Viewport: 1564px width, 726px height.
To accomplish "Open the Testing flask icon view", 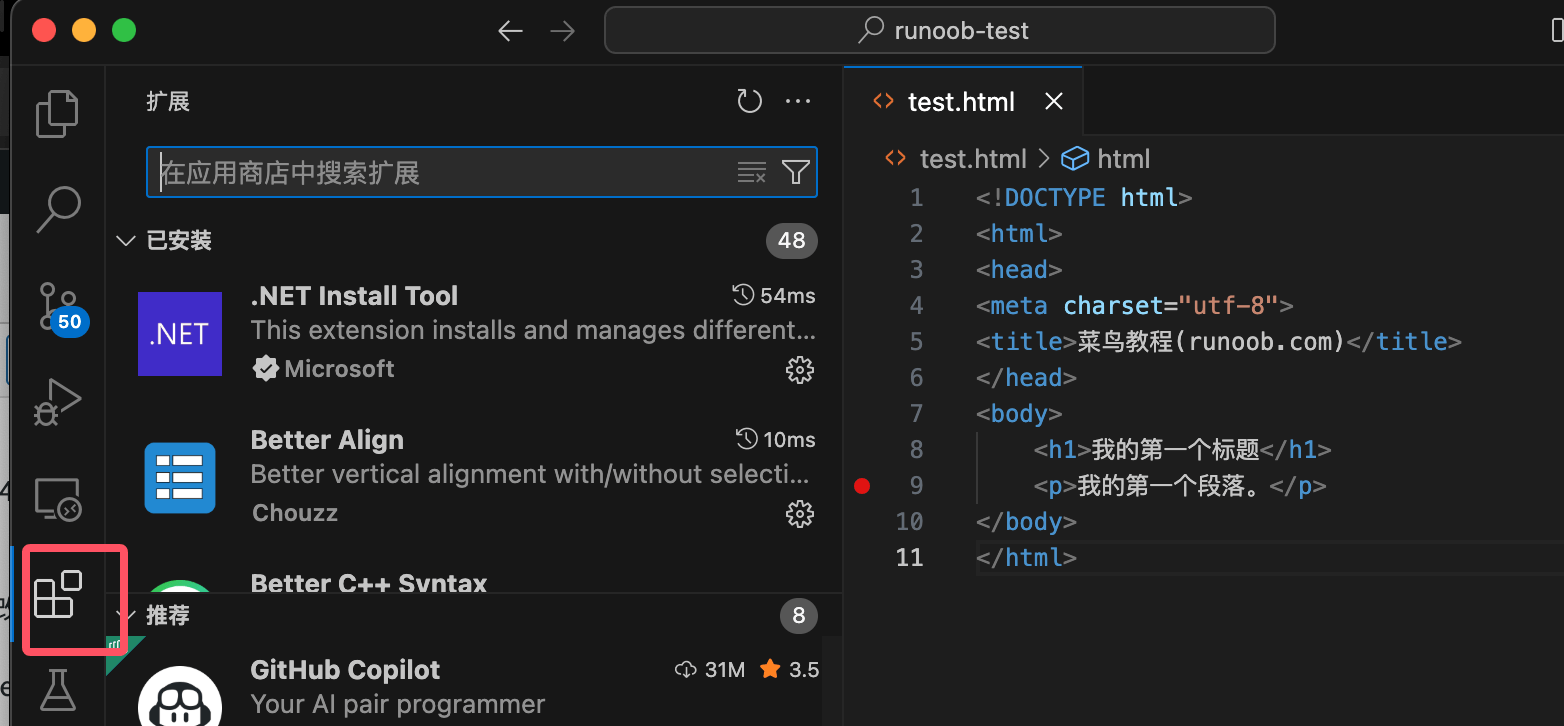I will click(57, 690).
